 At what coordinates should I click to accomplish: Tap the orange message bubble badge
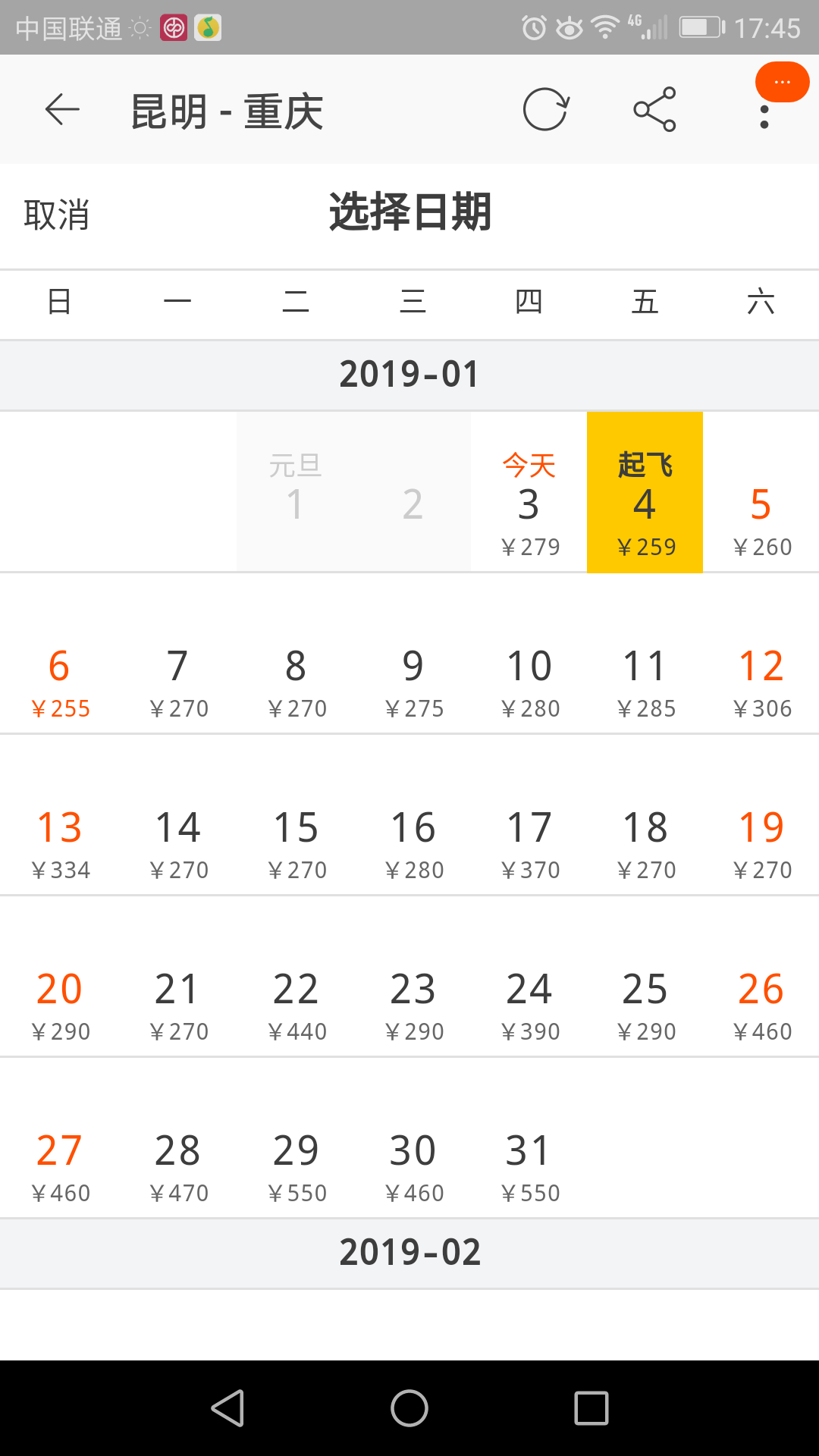783,82
